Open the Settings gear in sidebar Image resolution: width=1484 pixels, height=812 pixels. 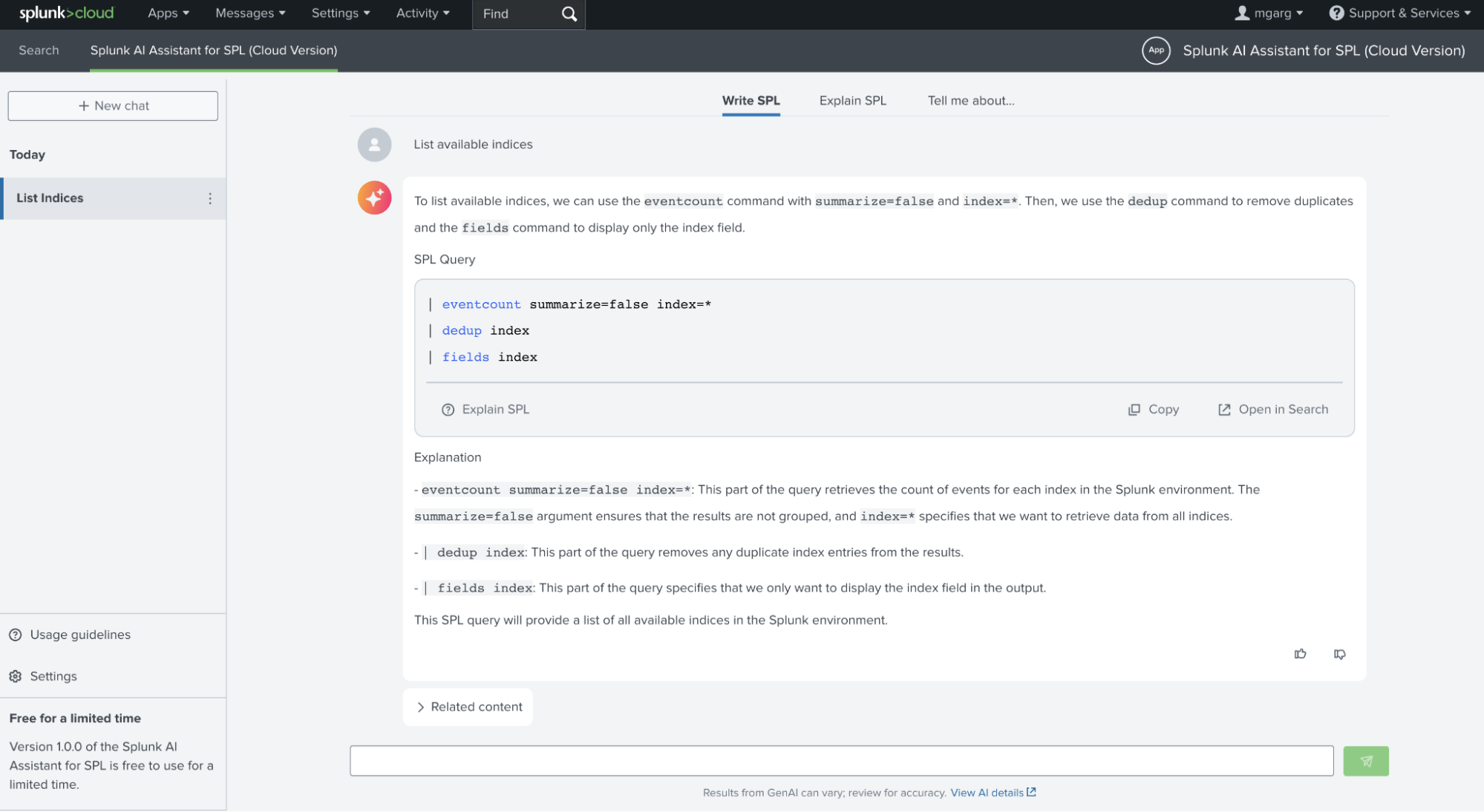(x=16, y=676)
